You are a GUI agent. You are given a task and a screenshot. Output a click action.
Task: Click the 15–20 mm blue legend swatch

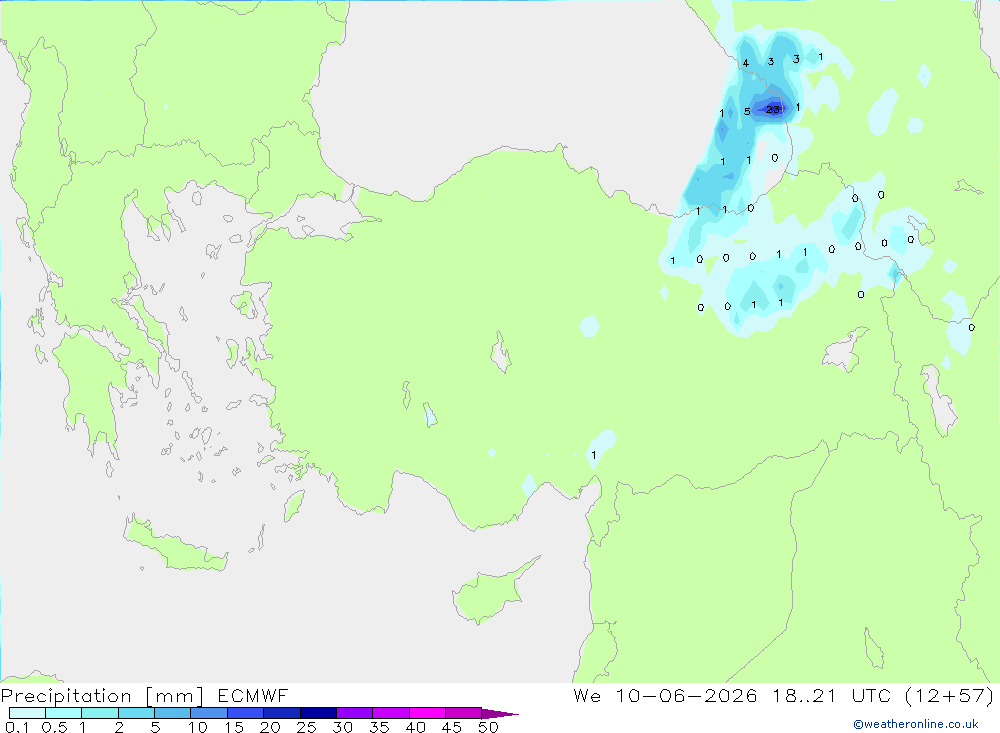point(246,713)
